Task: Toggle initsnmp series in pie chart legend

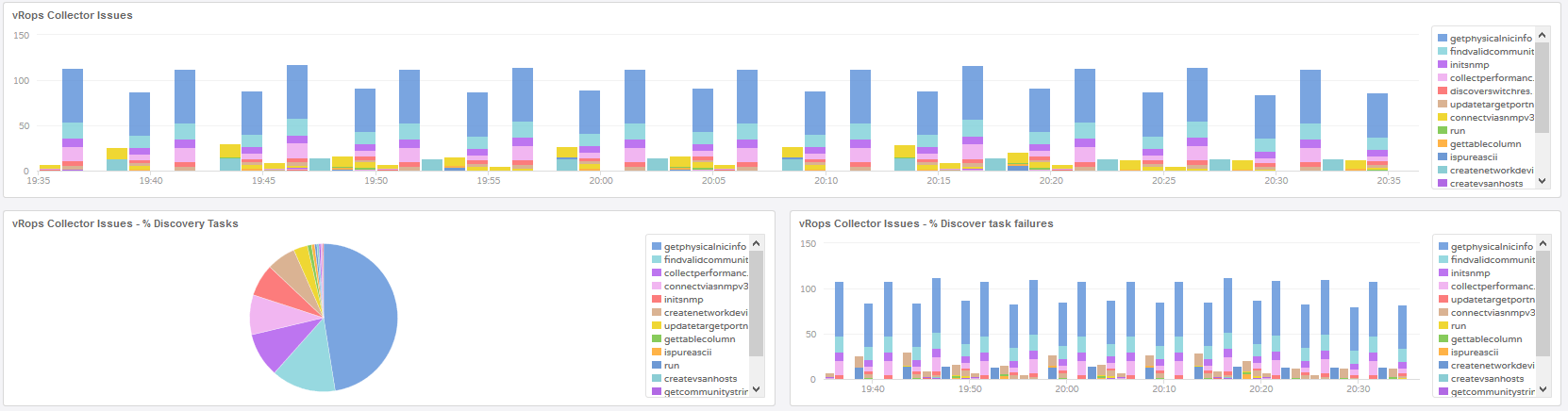Action: click(683, 300)
